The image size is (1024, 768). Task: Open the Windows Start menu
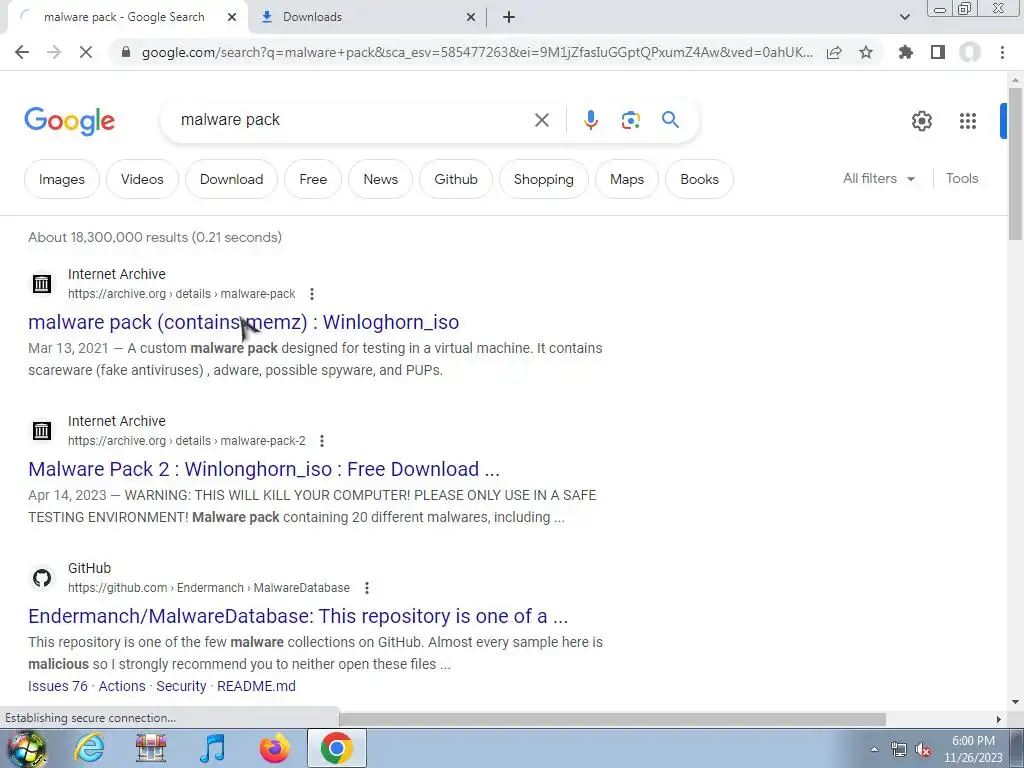pyautogui.click(x=26, y=748)
